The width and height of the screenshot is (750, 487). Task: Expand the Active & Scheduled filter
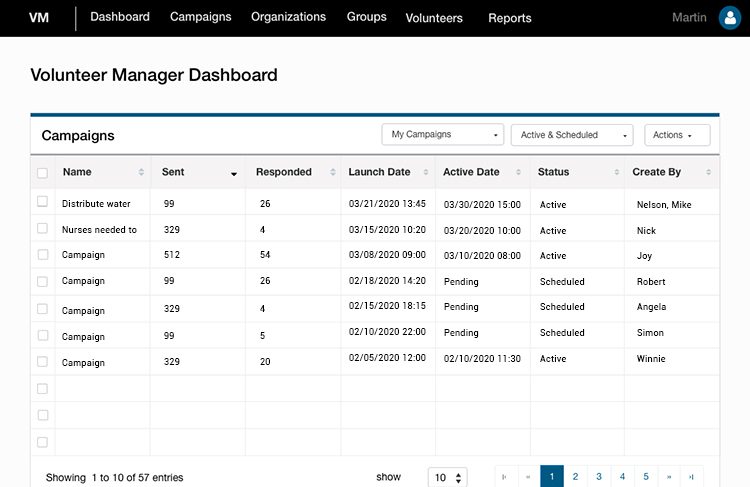572,135
